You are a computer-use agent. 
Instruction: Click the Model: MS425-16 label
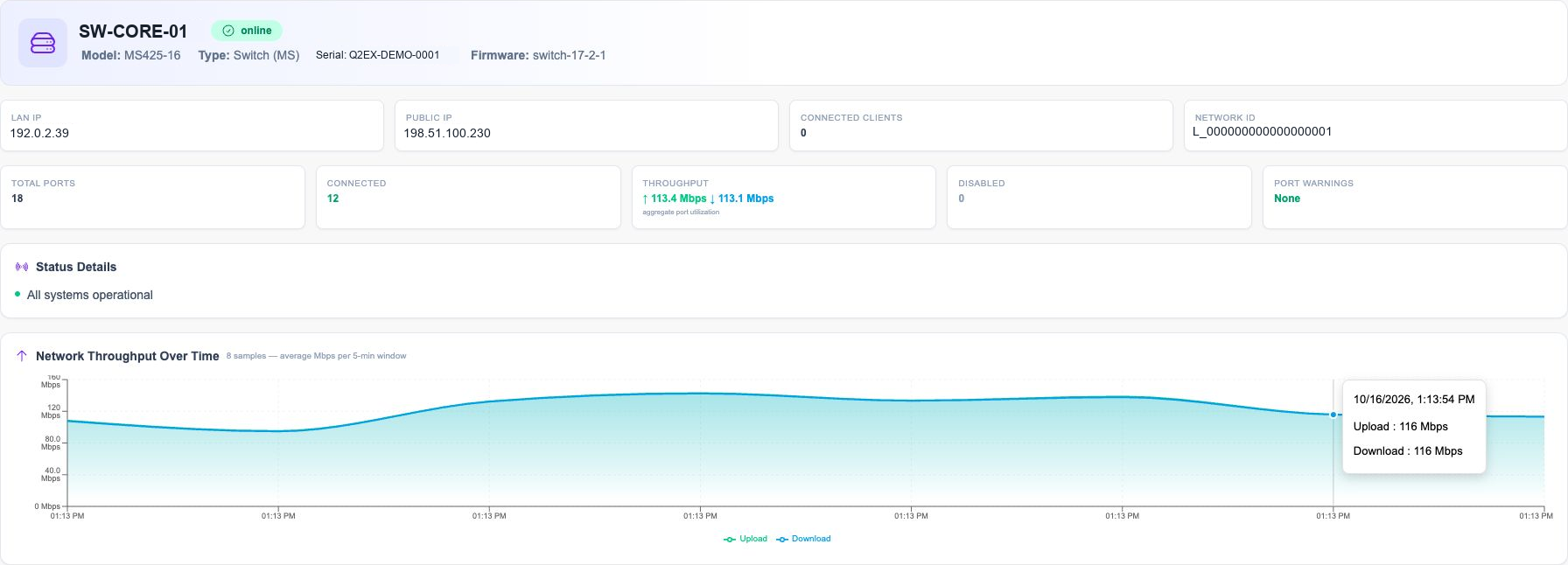(x=131, y=55)
